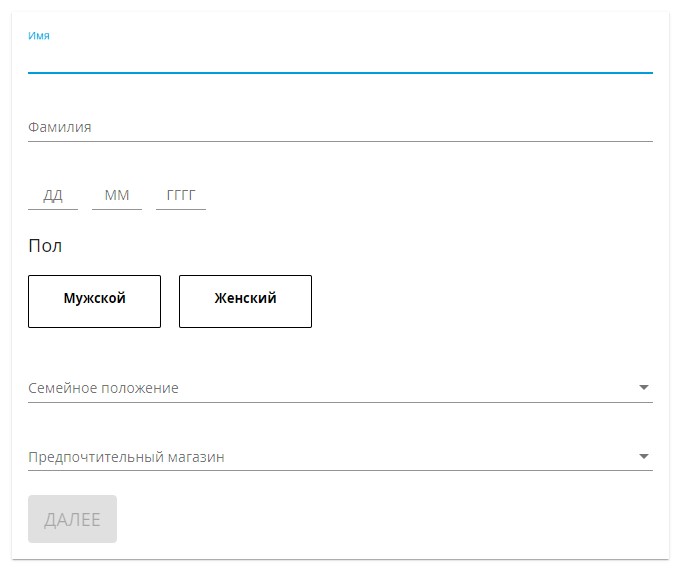
Task: Click the bold Мужской label text
Action: [x=95, y=298]
